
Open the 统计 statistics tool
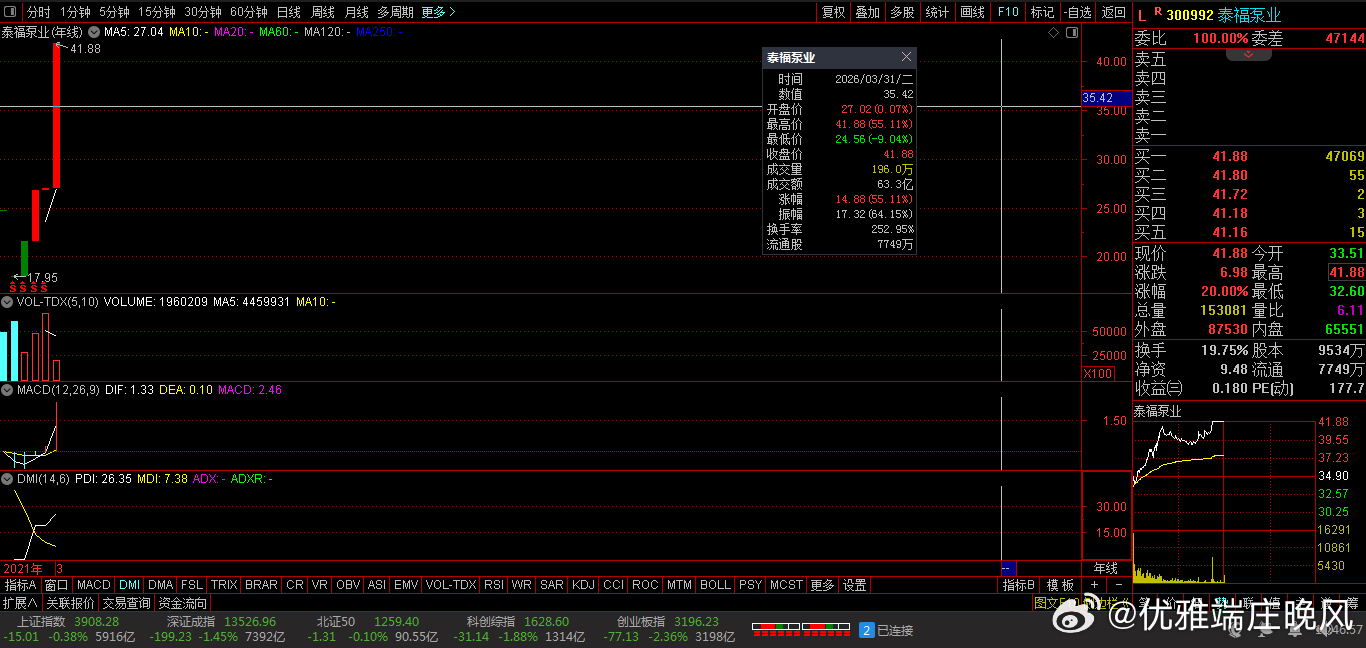(937, 12)
